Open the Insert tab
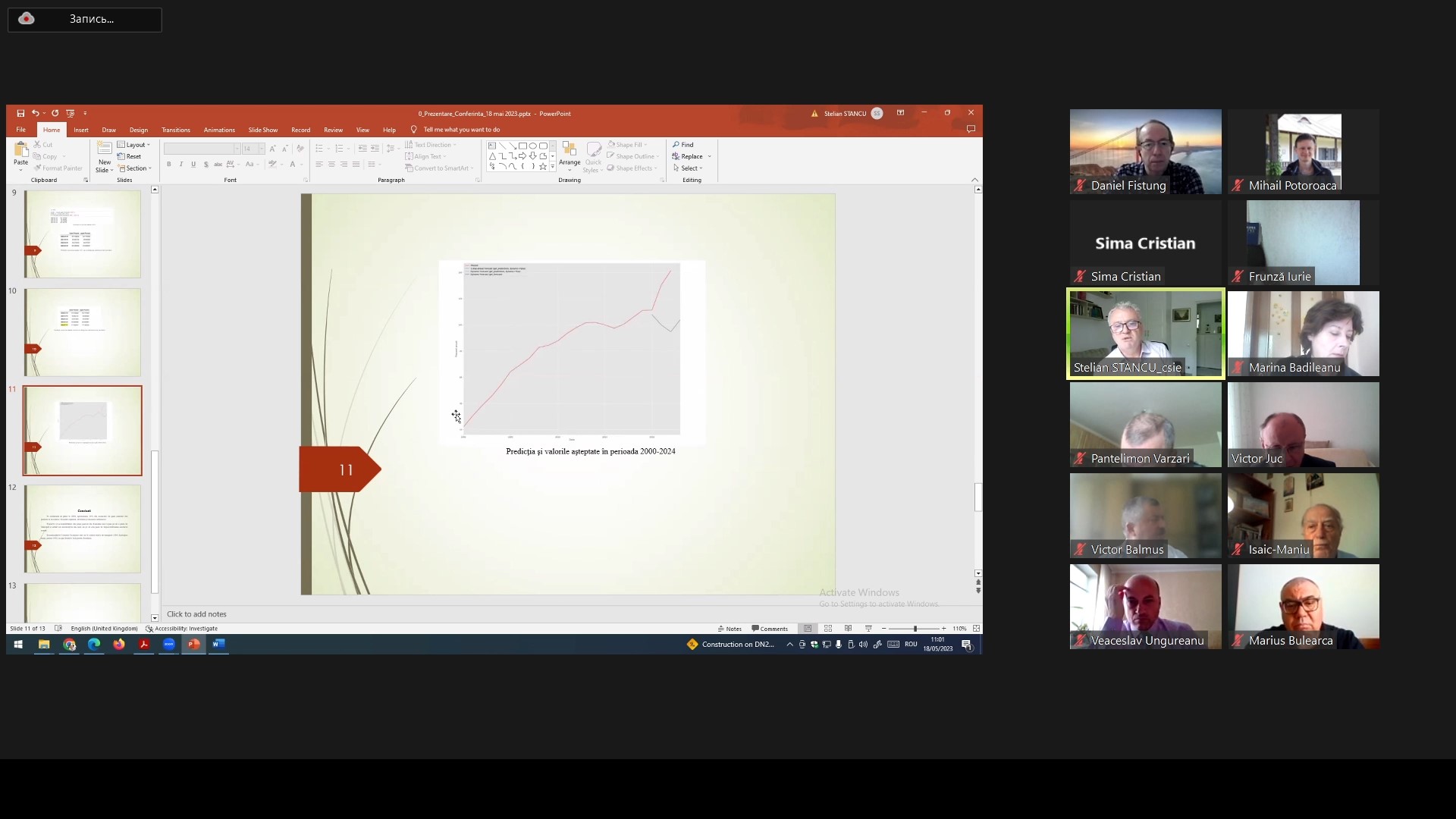Viewport: 1456px width, 819px height. pyautogui.click(x=81, y=130)
